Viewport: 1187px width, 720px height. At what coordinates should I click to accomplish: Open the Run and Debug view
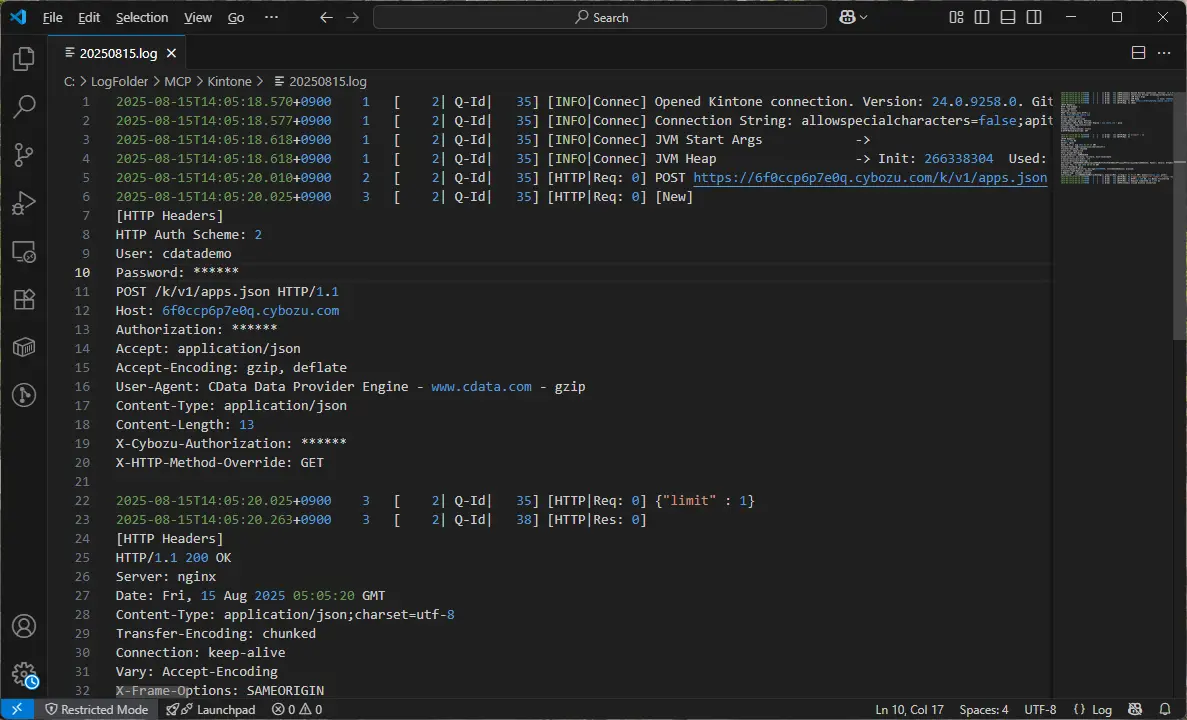point(23,203)
